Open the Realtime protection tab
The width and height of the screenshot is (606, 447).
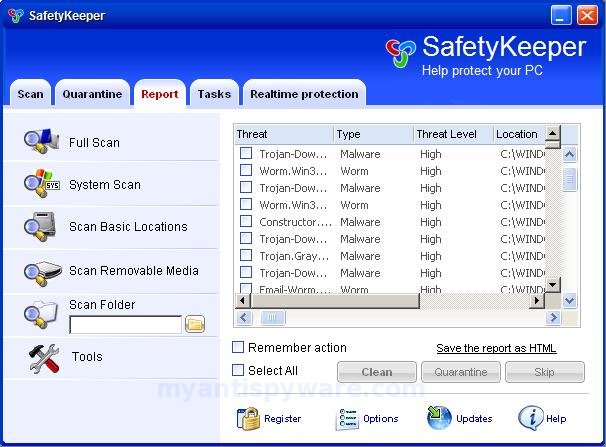click(304, 93)
